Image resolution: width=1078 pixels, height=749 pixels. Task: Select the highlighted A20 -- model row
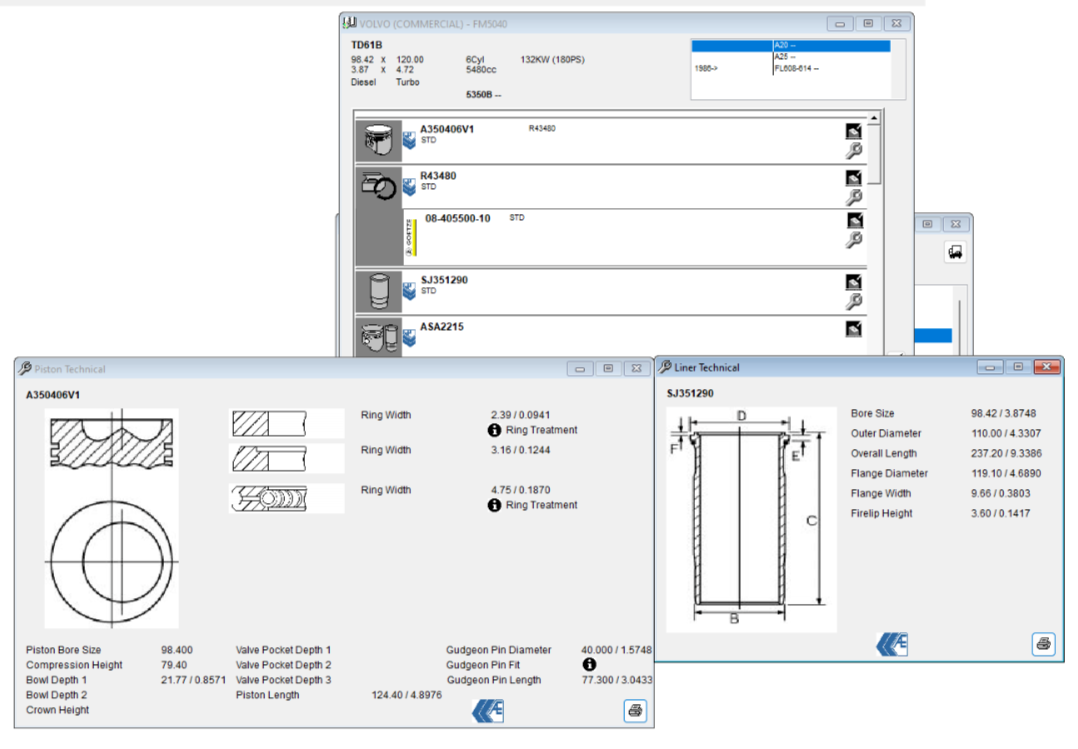coord(791,45)
